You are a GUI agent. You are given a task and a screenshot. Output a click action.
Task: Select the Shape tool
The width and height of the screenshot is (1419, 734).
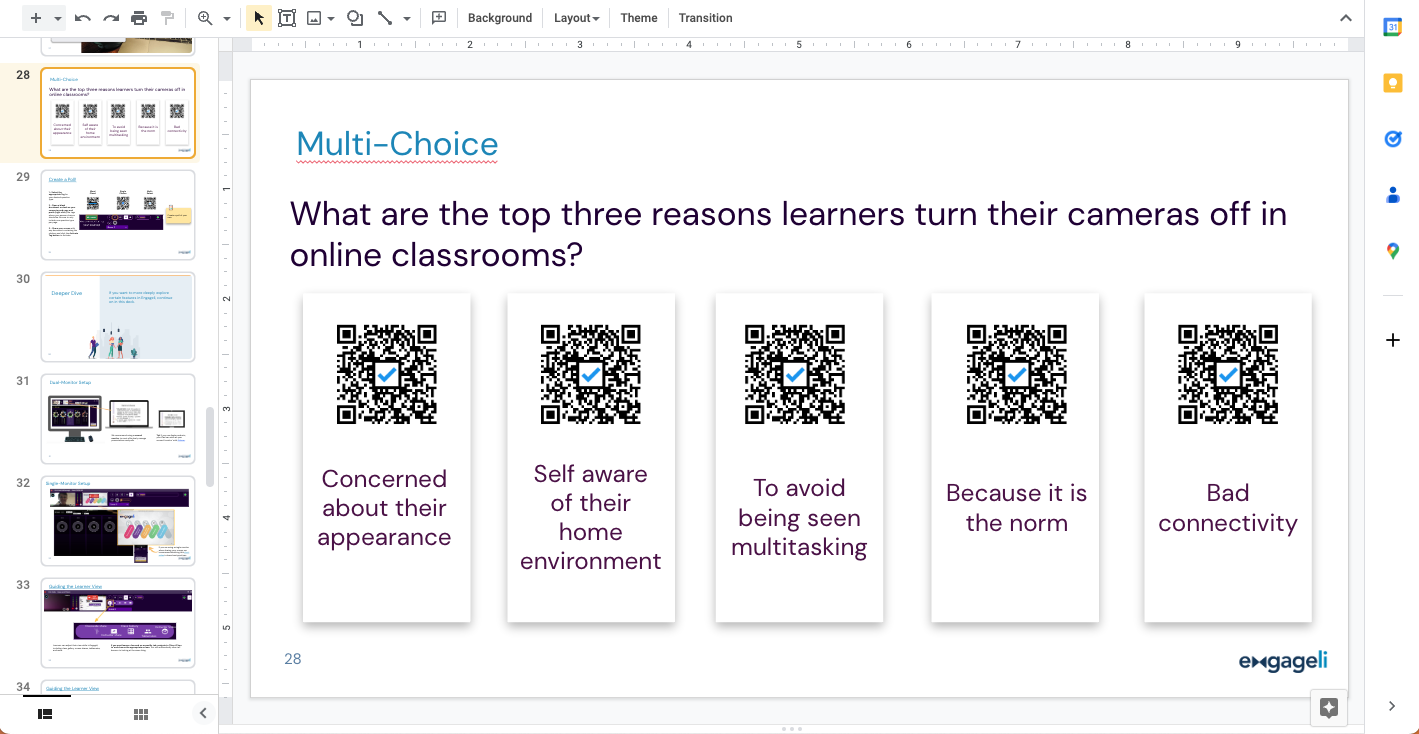click(355, 18)
